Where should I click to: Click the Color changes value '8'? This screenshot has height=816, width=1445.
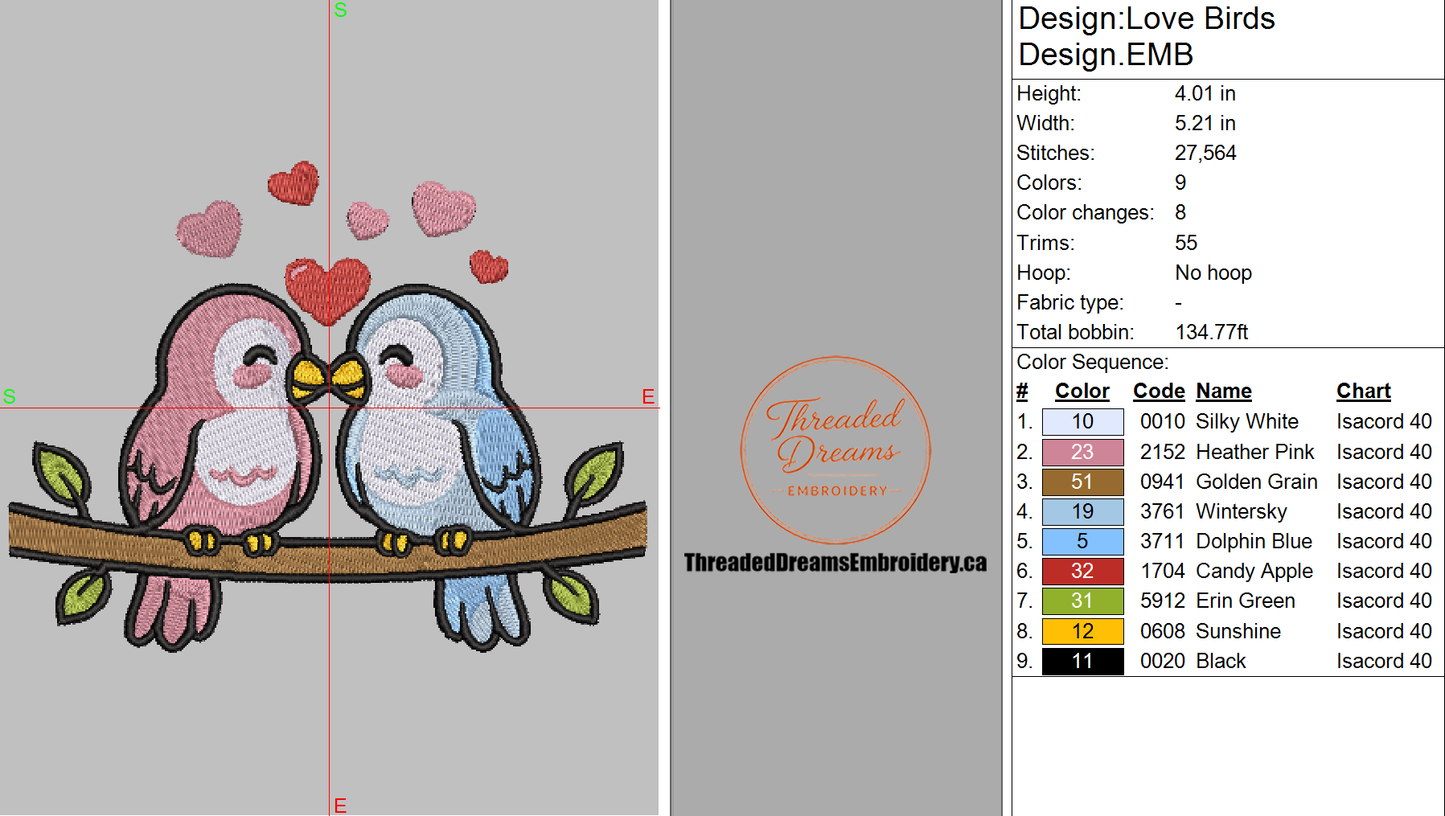pos(1181,213)
